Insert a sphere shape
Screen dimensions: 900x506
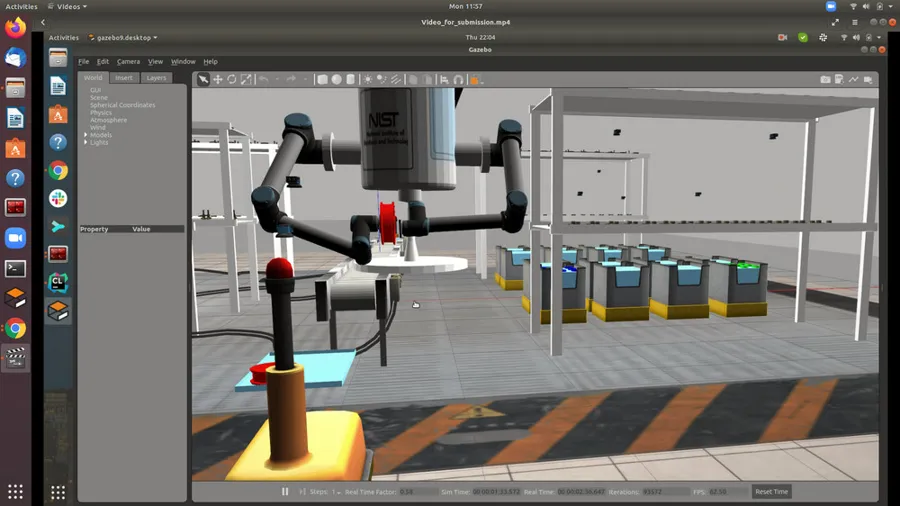tap(336, 79)
